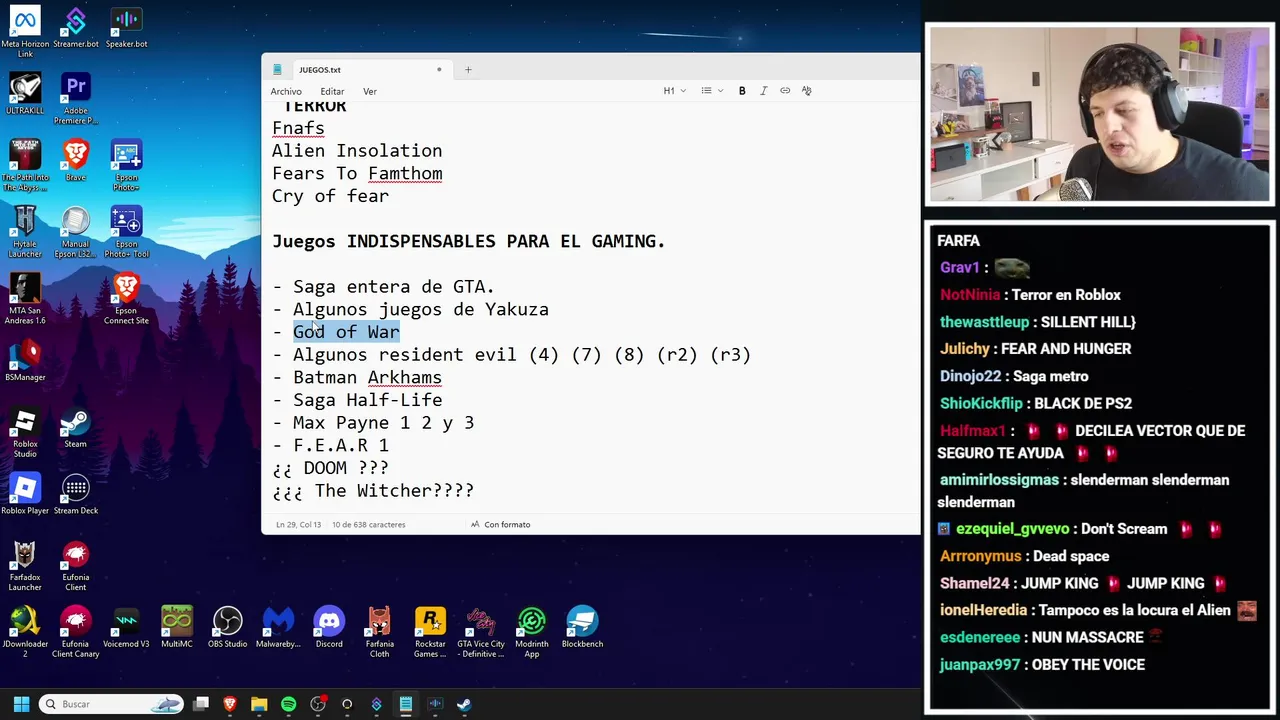The image size is (1280, 720).
Task: Open BSManager desktop icon
Action: coord(25,360)
